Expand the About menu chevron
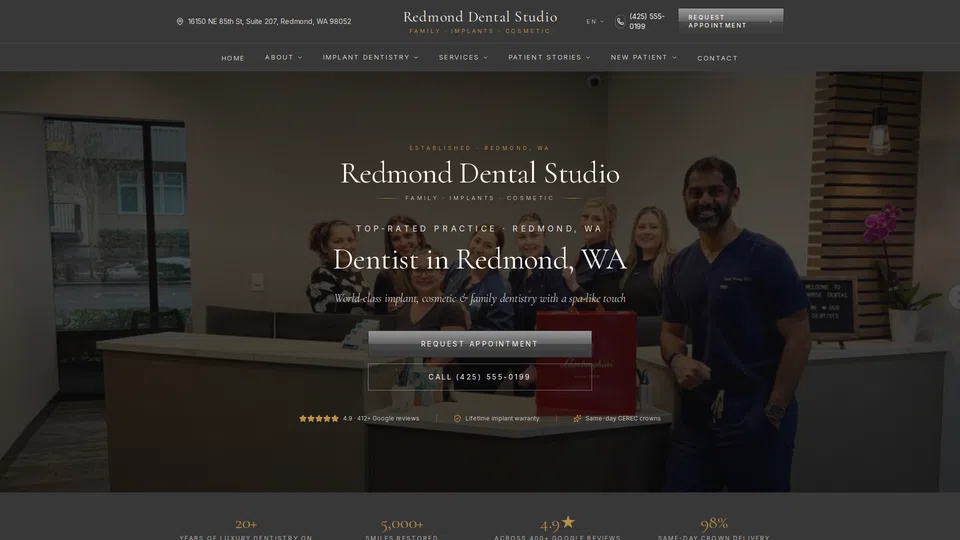The height and width of the screenshot is (540, 960). pyautogui.click(x=300, y=58)
